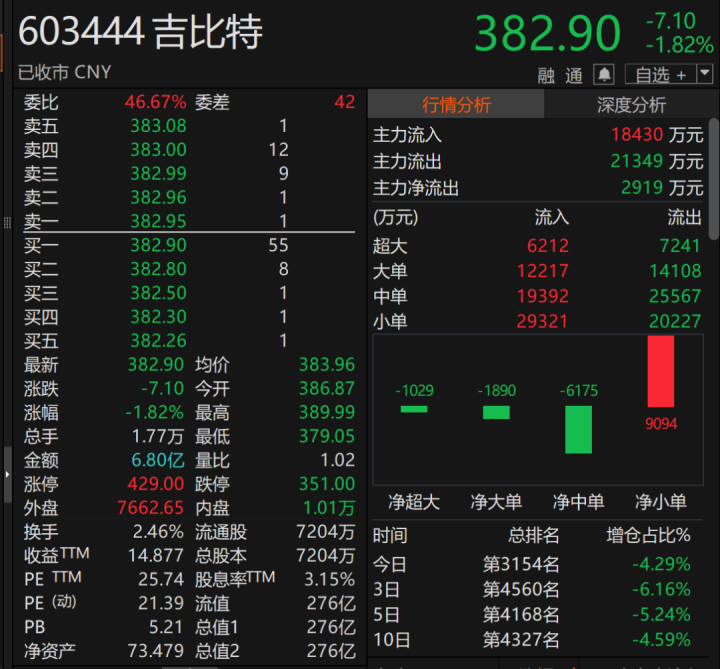Select the 卖二 price 382.96

(x=158, y=197)
